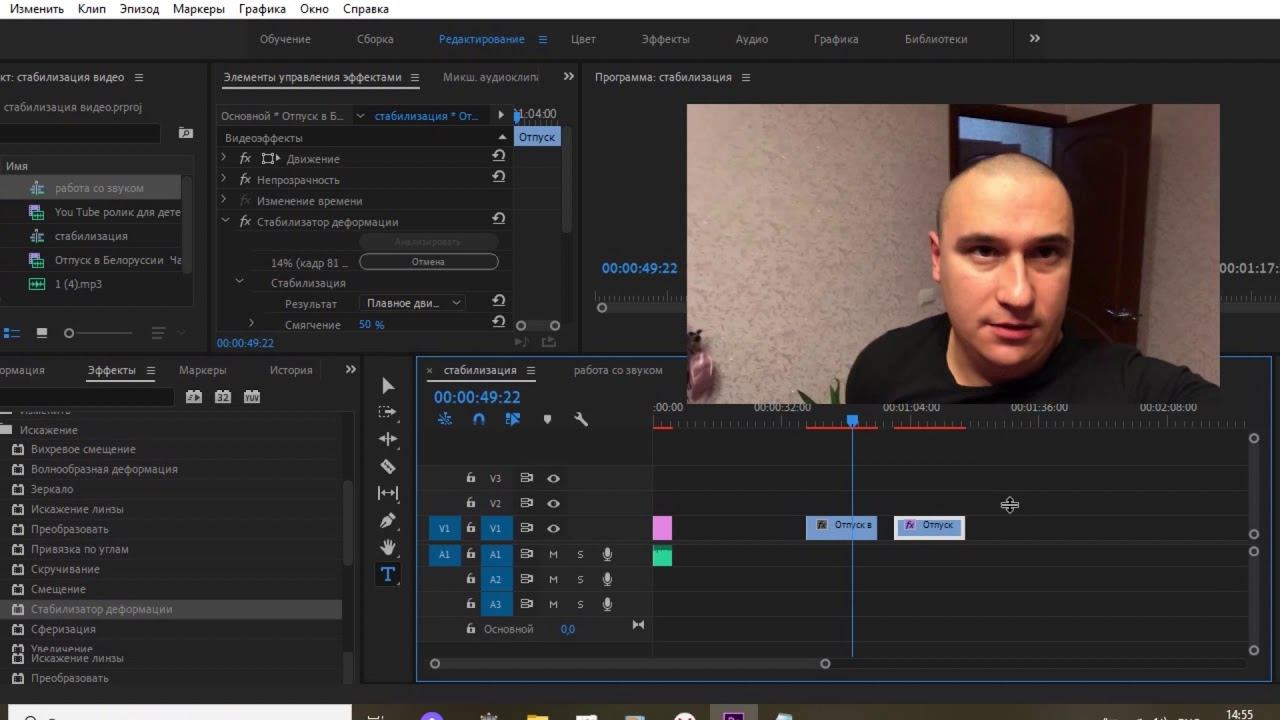Viewport: 1280px width, 720px height.
Task: Click the find-bin icon beside project search
Action: (185, 133)
